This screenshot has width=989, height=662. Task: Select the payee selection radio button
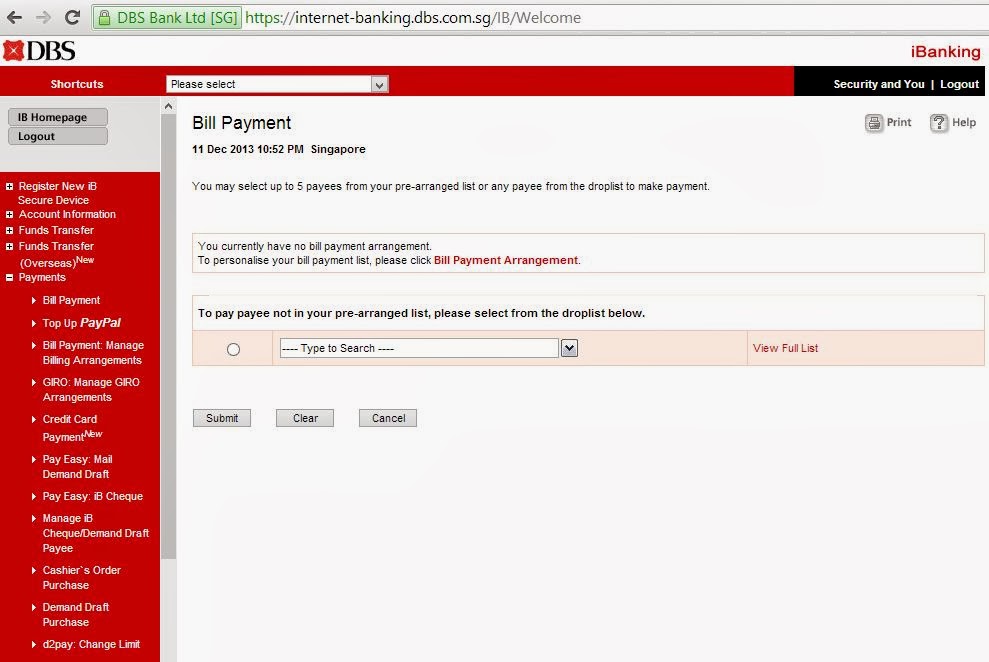click(x=233, y=349)
